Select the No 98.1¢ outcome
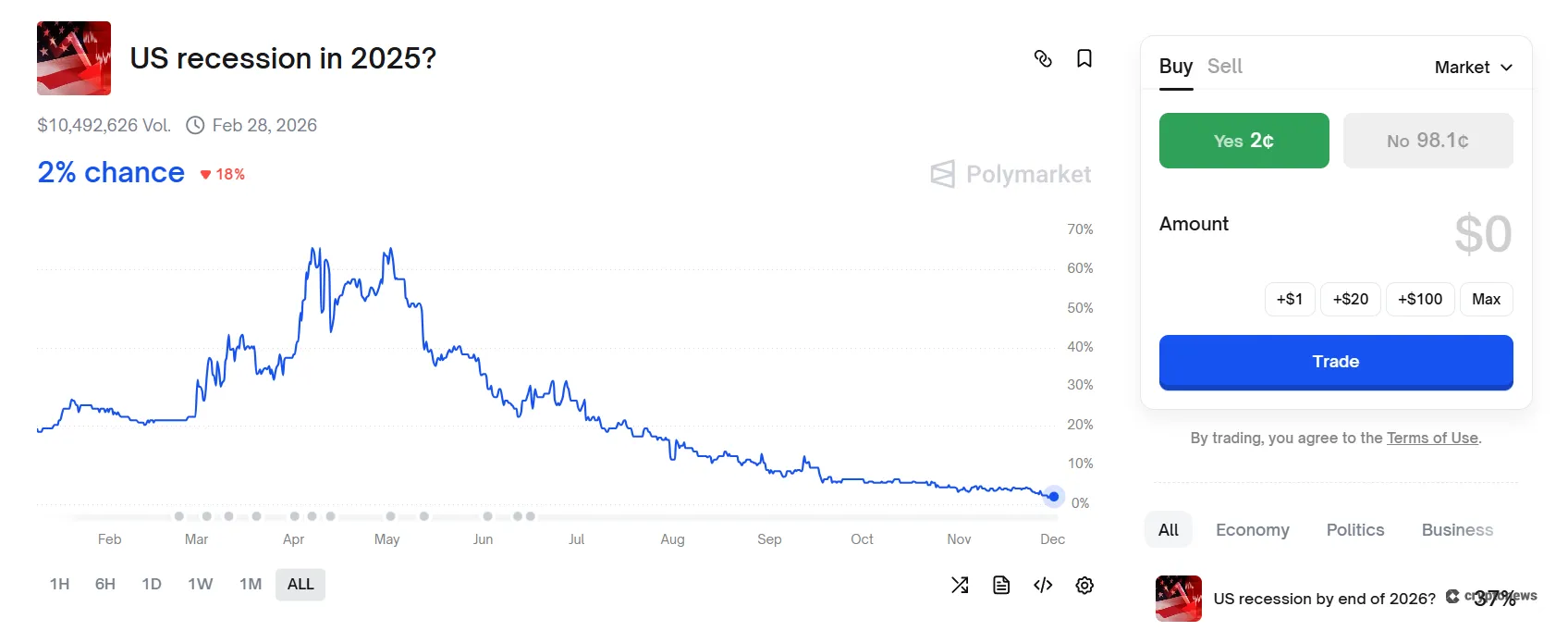The image size is (1568, 631). (x=1427, y=141)
